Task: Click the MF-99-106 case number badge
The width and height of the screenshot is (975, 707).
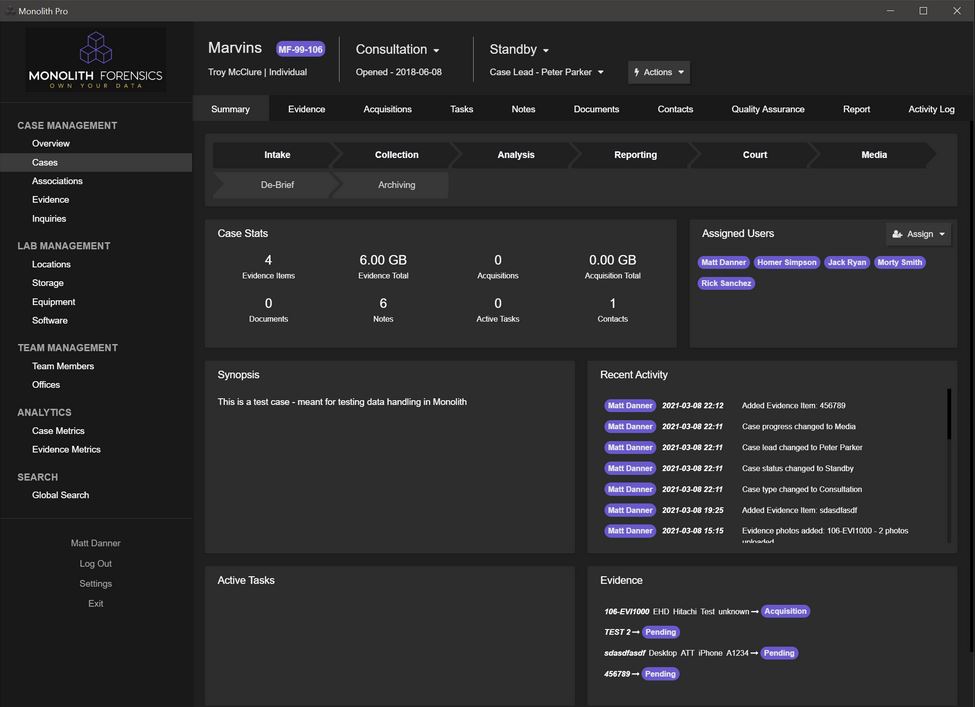Action: coord(300,49)
